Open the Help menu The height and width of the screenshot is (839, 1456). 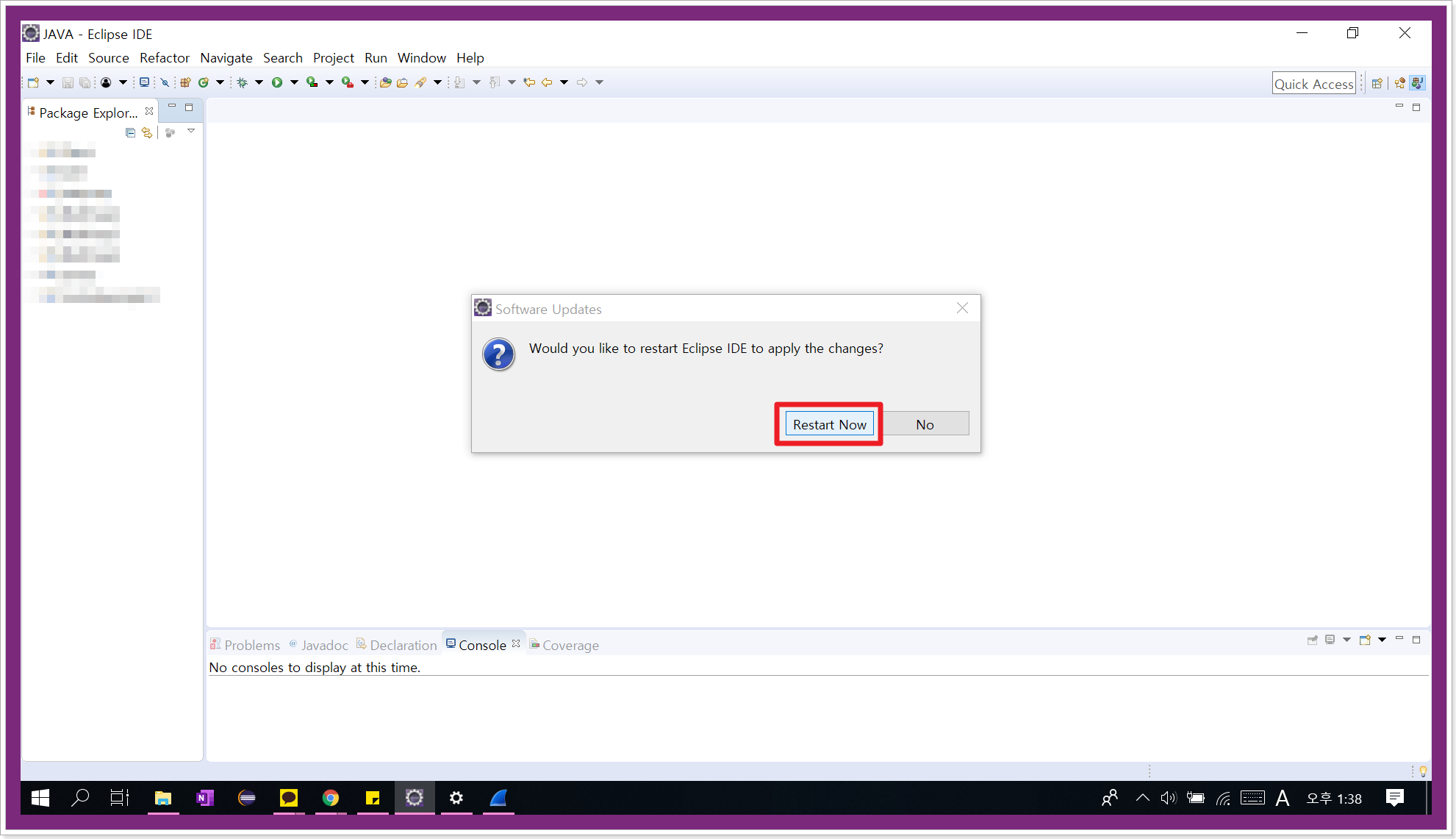point(470,57)
